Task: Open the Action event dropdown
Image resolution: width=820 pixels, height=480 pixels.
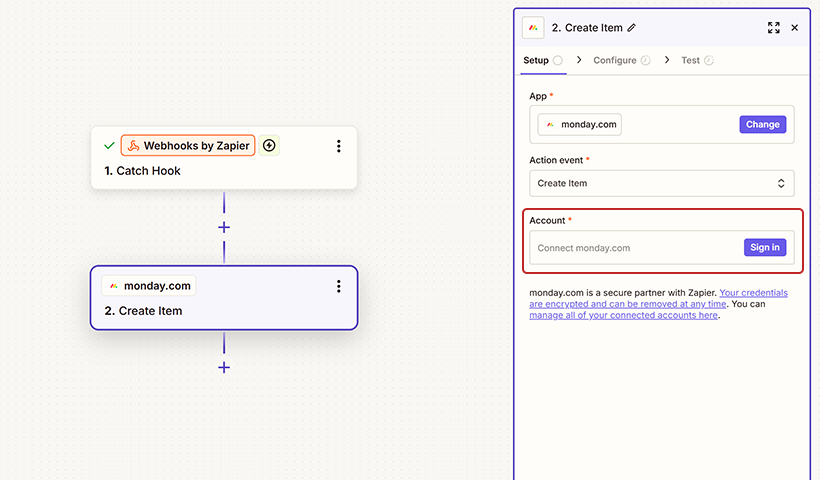Action: (661, 183)
